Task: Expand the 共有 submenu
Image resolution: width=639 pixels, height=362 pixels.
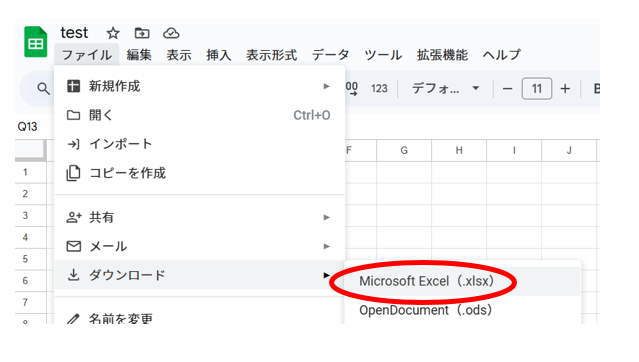Action: pos(200,217)
